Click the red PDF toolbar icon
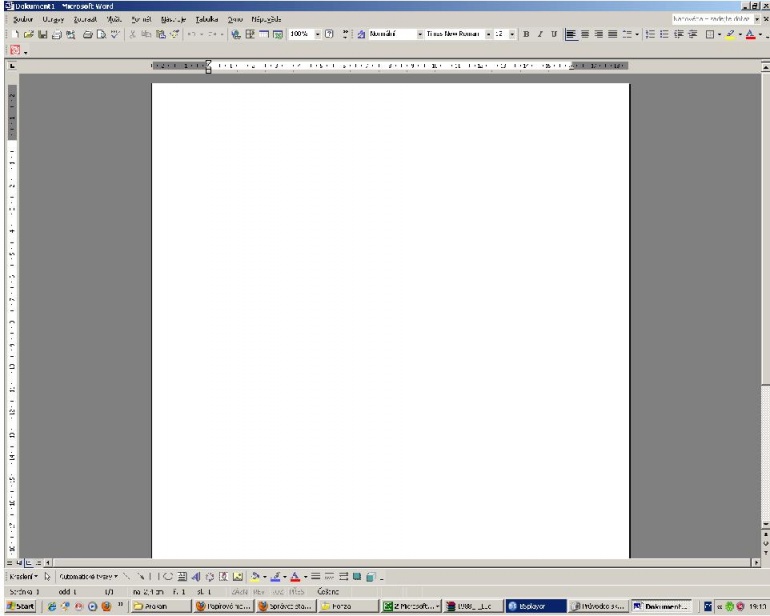 [x=15, y=51]
